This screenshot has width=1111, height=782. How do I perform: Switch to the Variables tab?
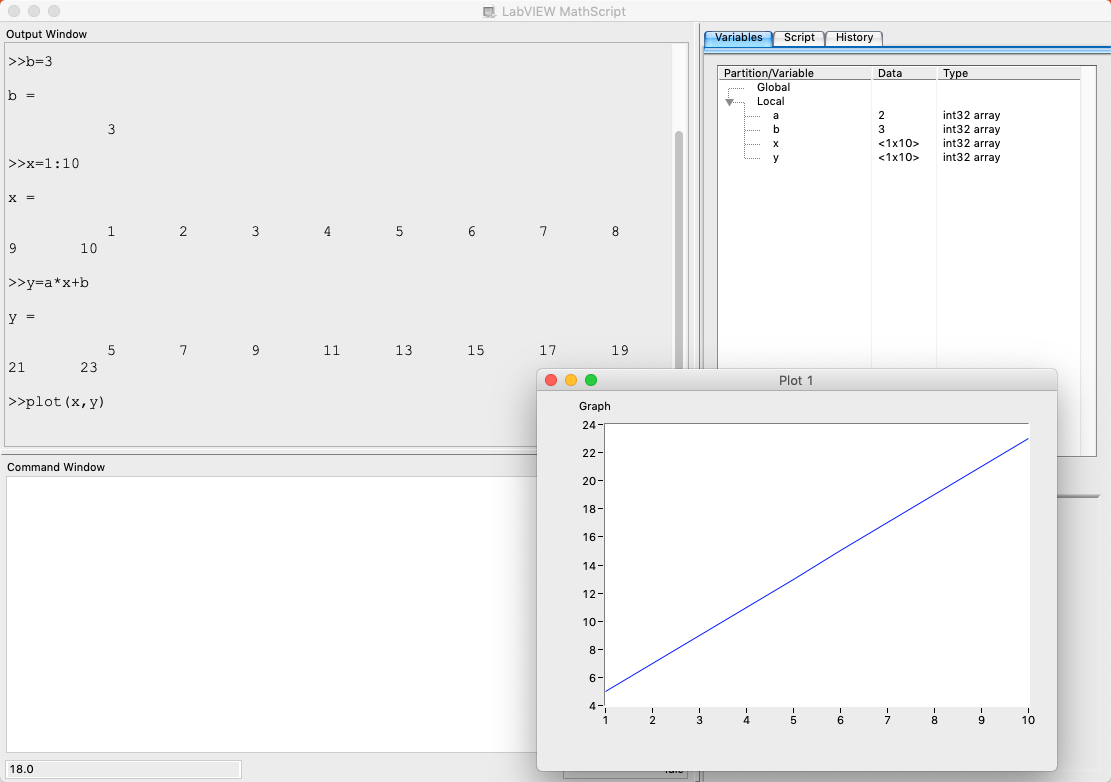pyautogui.click(x=738, y=38)
